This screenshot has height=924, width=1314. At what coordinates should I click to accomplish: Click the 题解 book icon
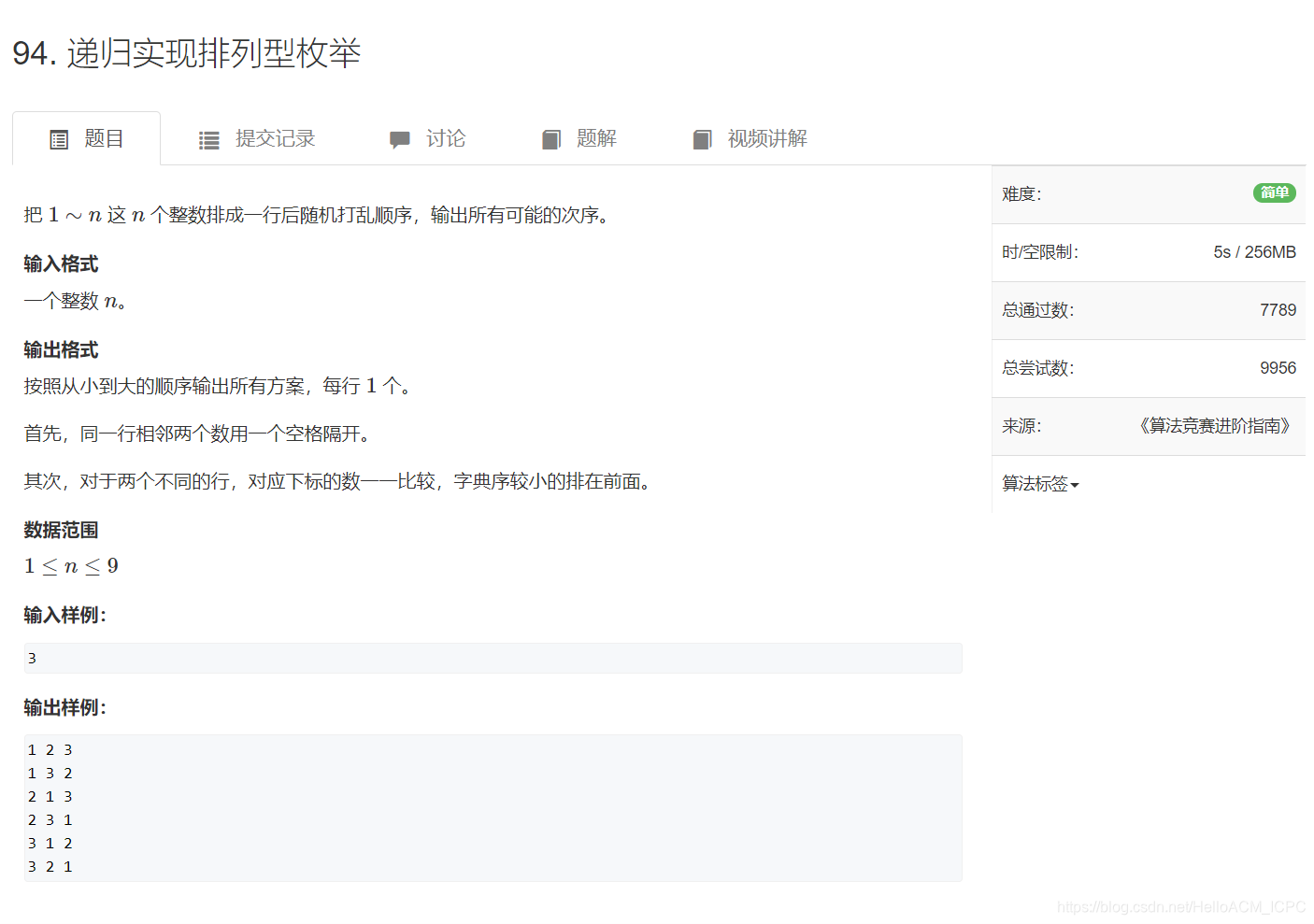(x=551, y=140)
